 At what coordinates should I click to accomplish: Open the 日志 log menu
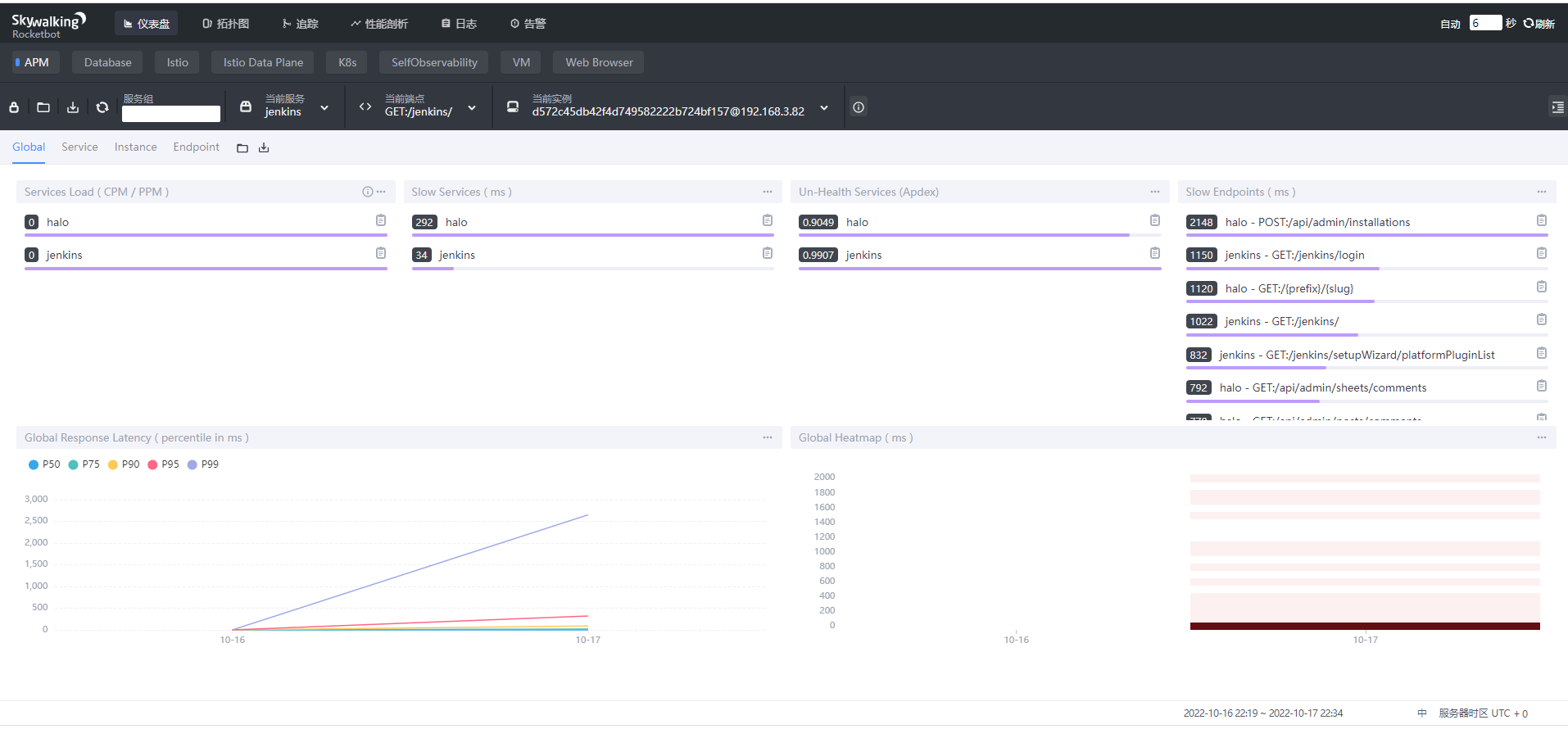(459, 24)
